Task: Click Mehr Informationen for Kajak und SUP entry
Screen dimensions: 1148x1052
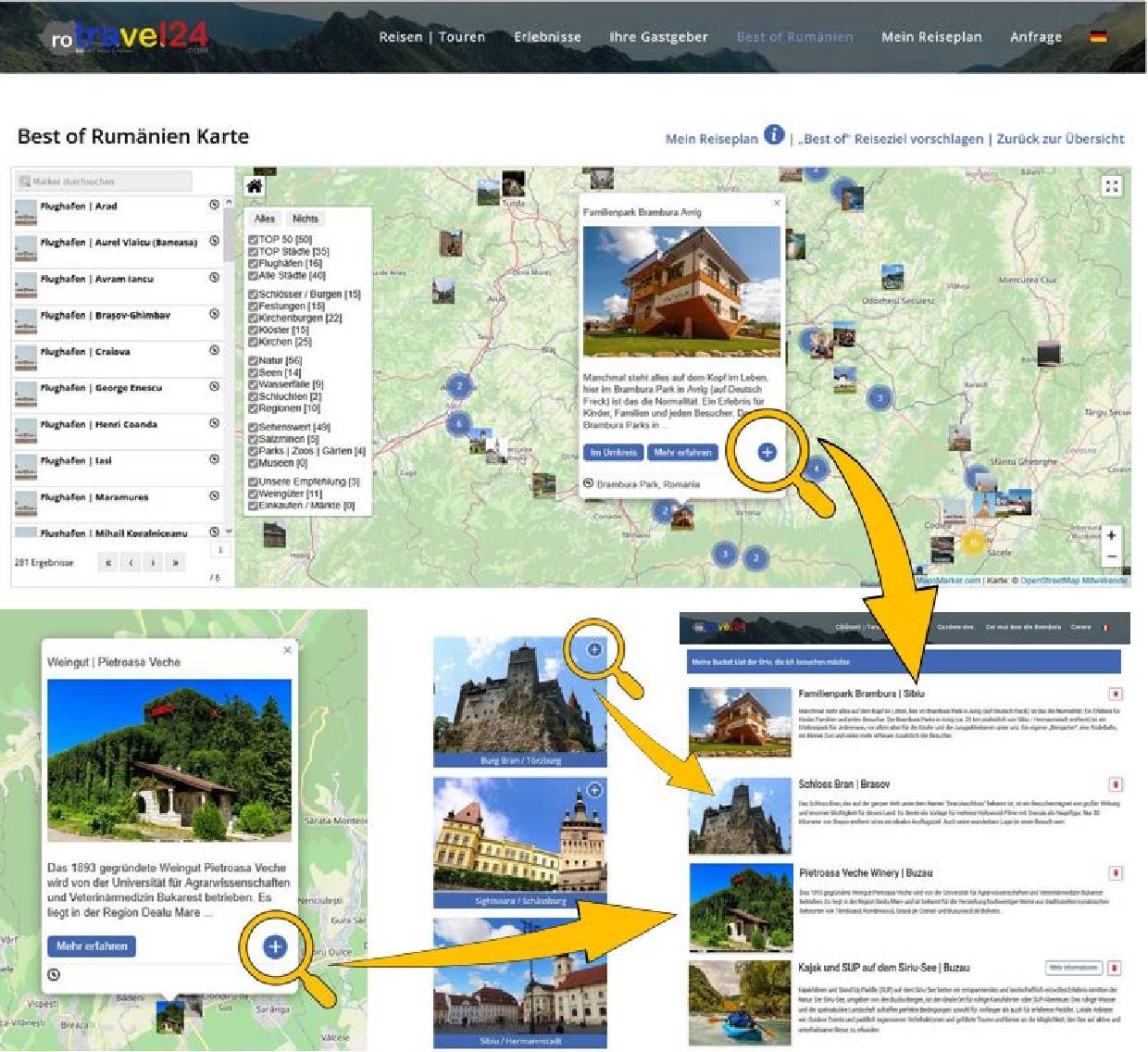Action: (x=1074, y=968)
